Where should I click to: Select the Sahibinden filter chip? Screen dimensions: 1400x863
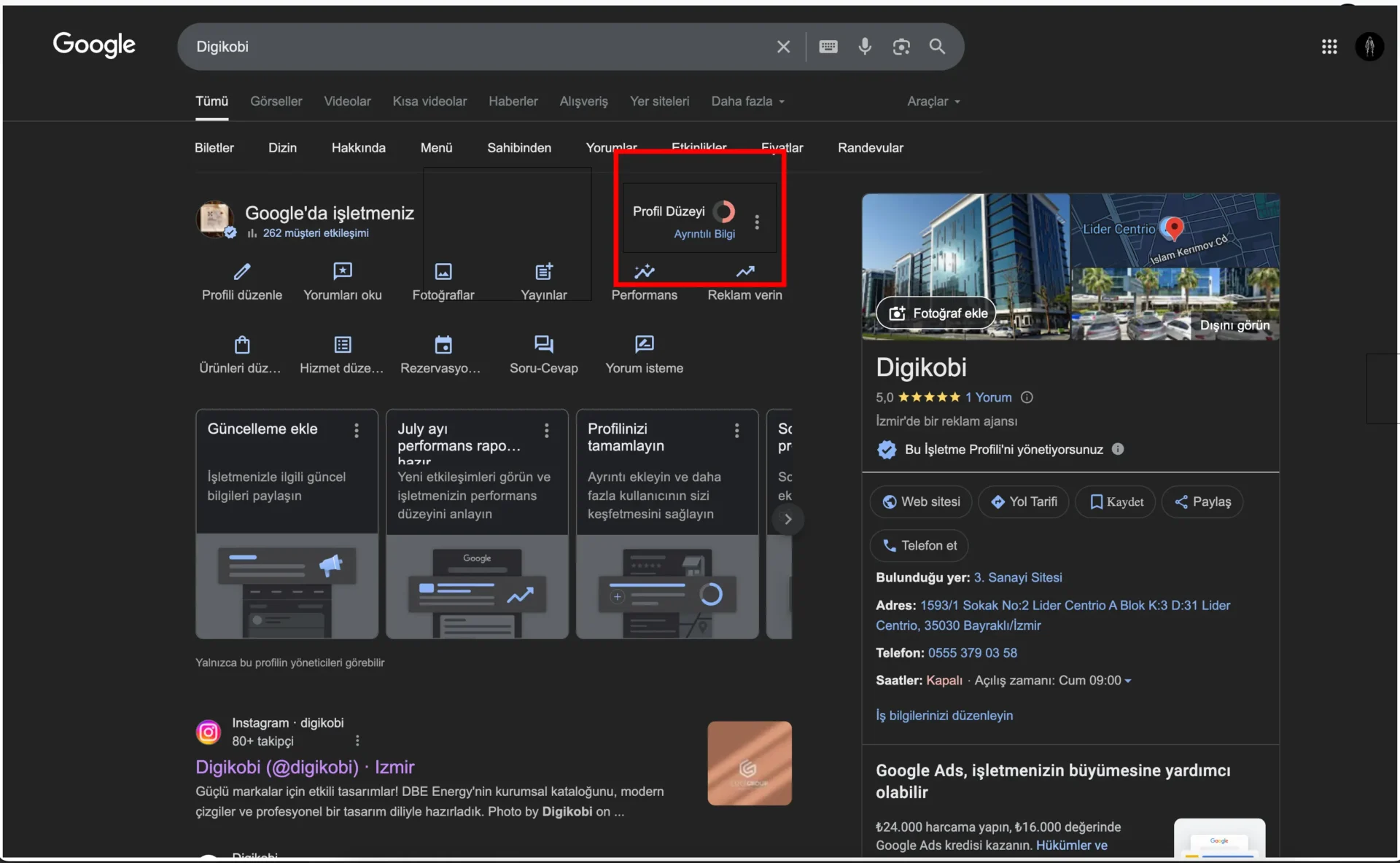click(x=519, y=148)
